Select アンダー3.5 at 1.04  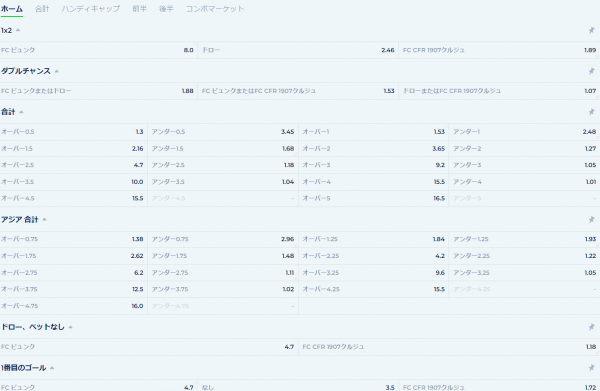click(x=223, y=182)
